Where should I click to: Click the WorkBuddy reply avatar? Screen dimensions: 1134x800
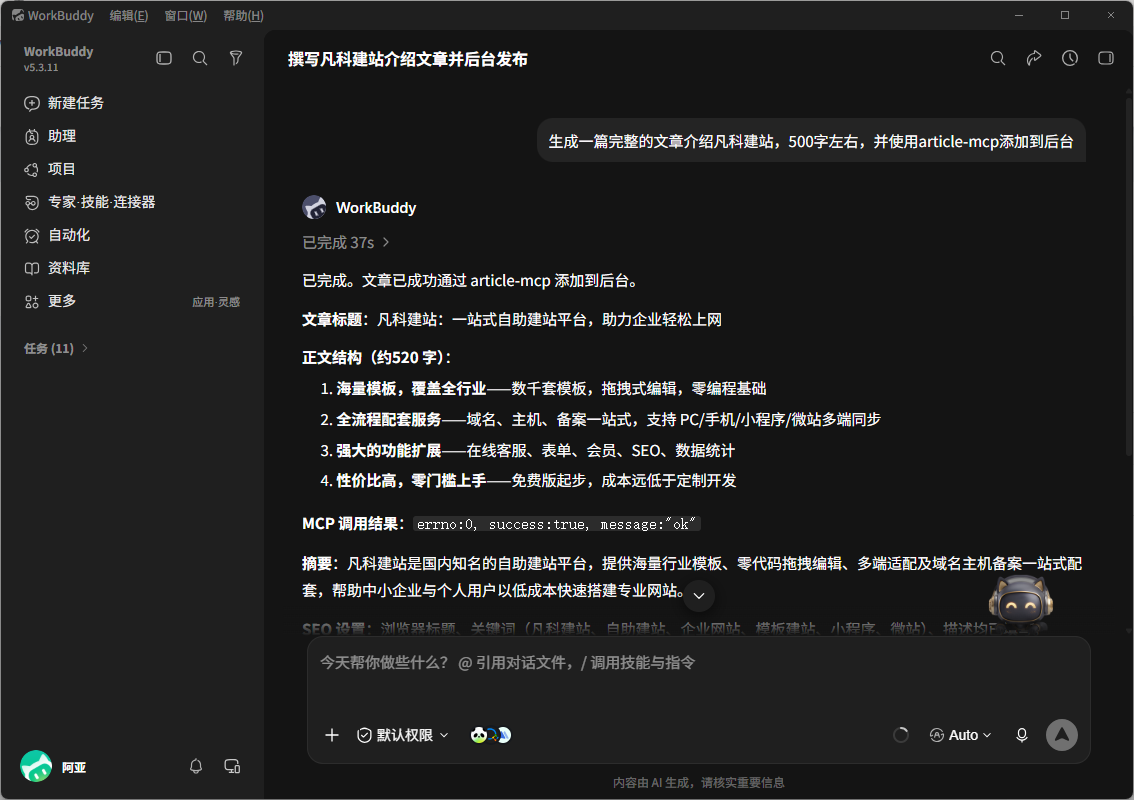(x=314, y=208)
